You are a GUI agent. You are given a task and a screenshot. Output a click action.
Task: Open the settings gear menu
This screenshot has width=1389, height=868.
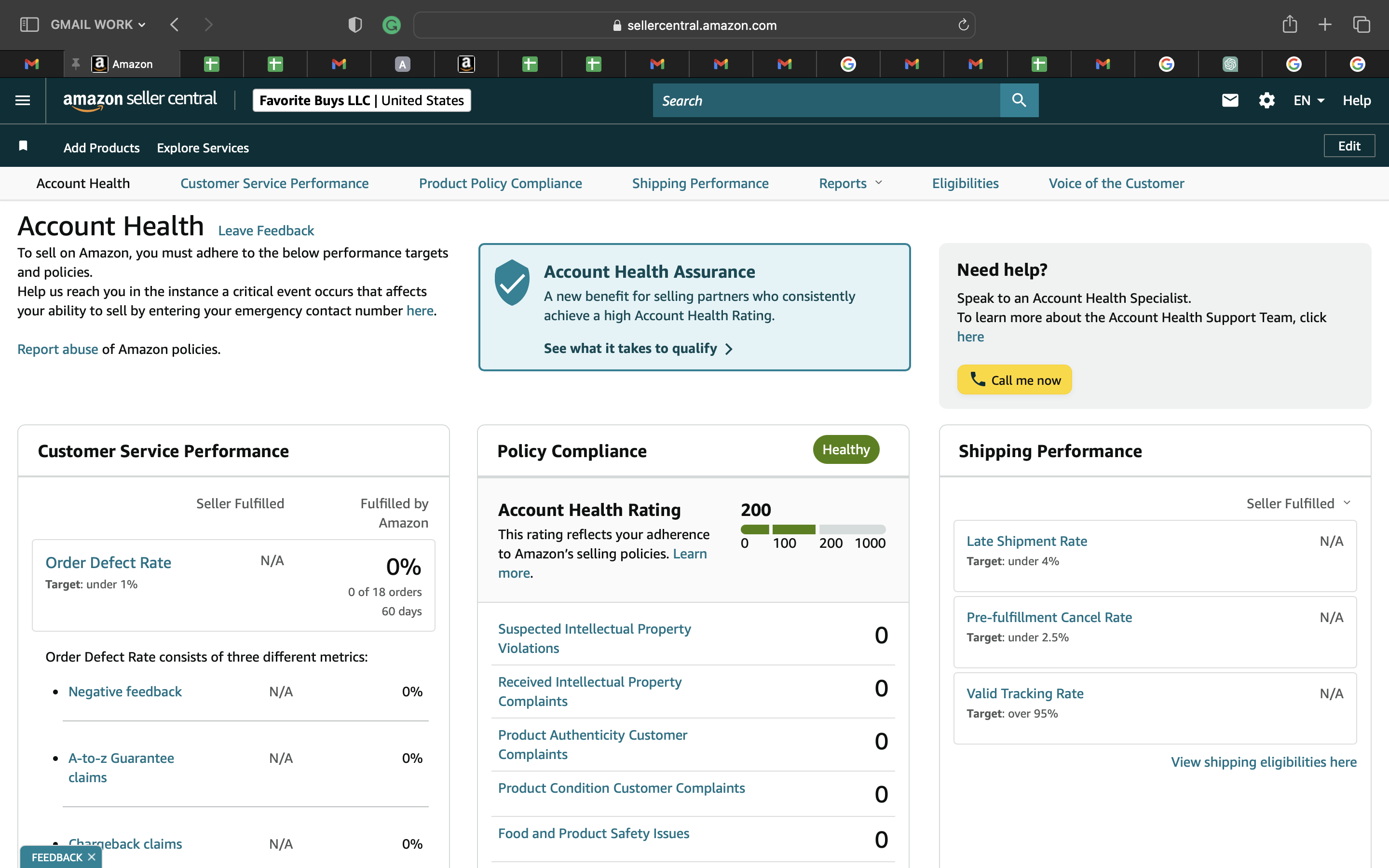pos(1267,100)
